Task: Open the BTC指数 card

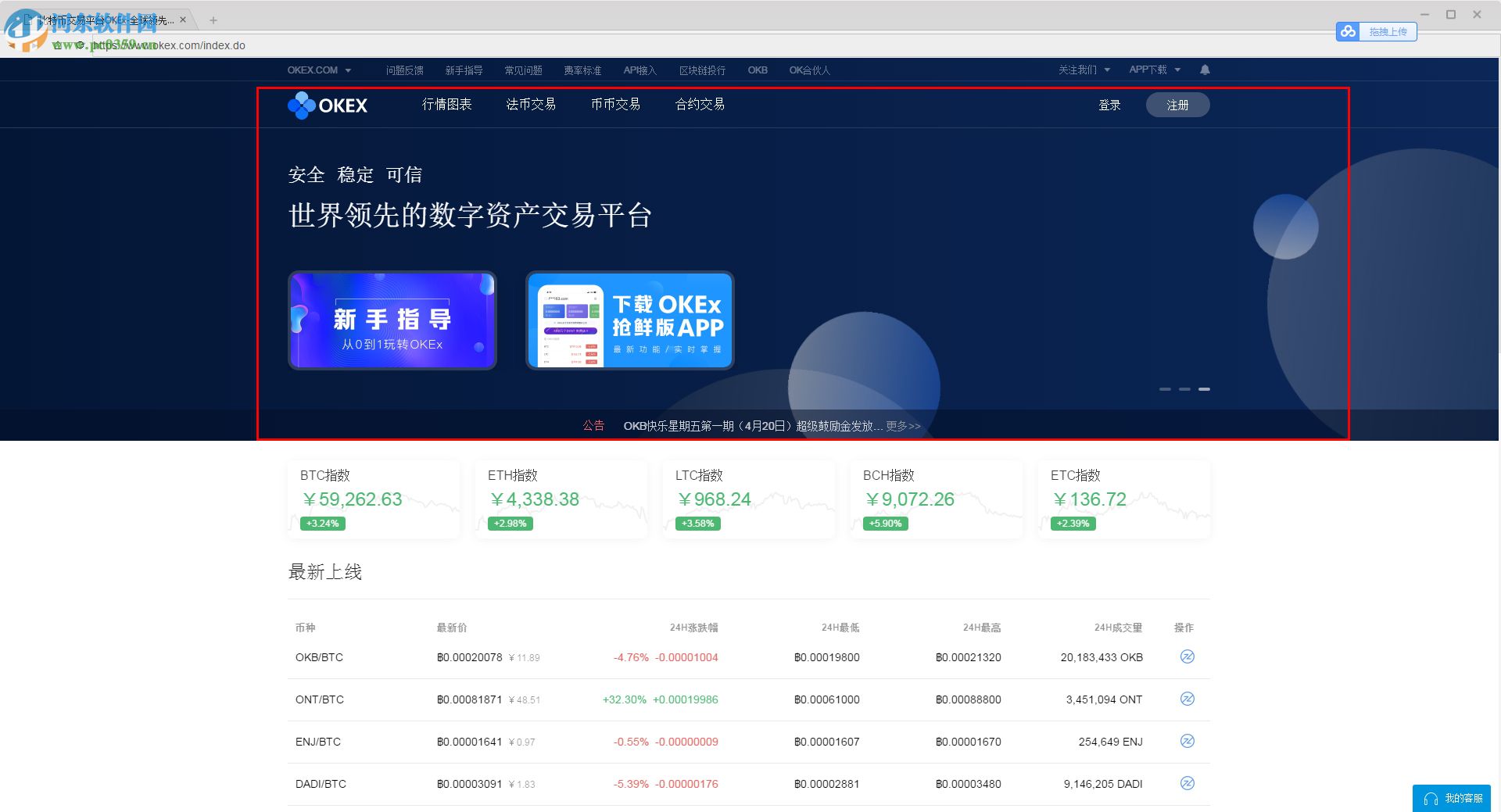Action: tap(374, 499)
